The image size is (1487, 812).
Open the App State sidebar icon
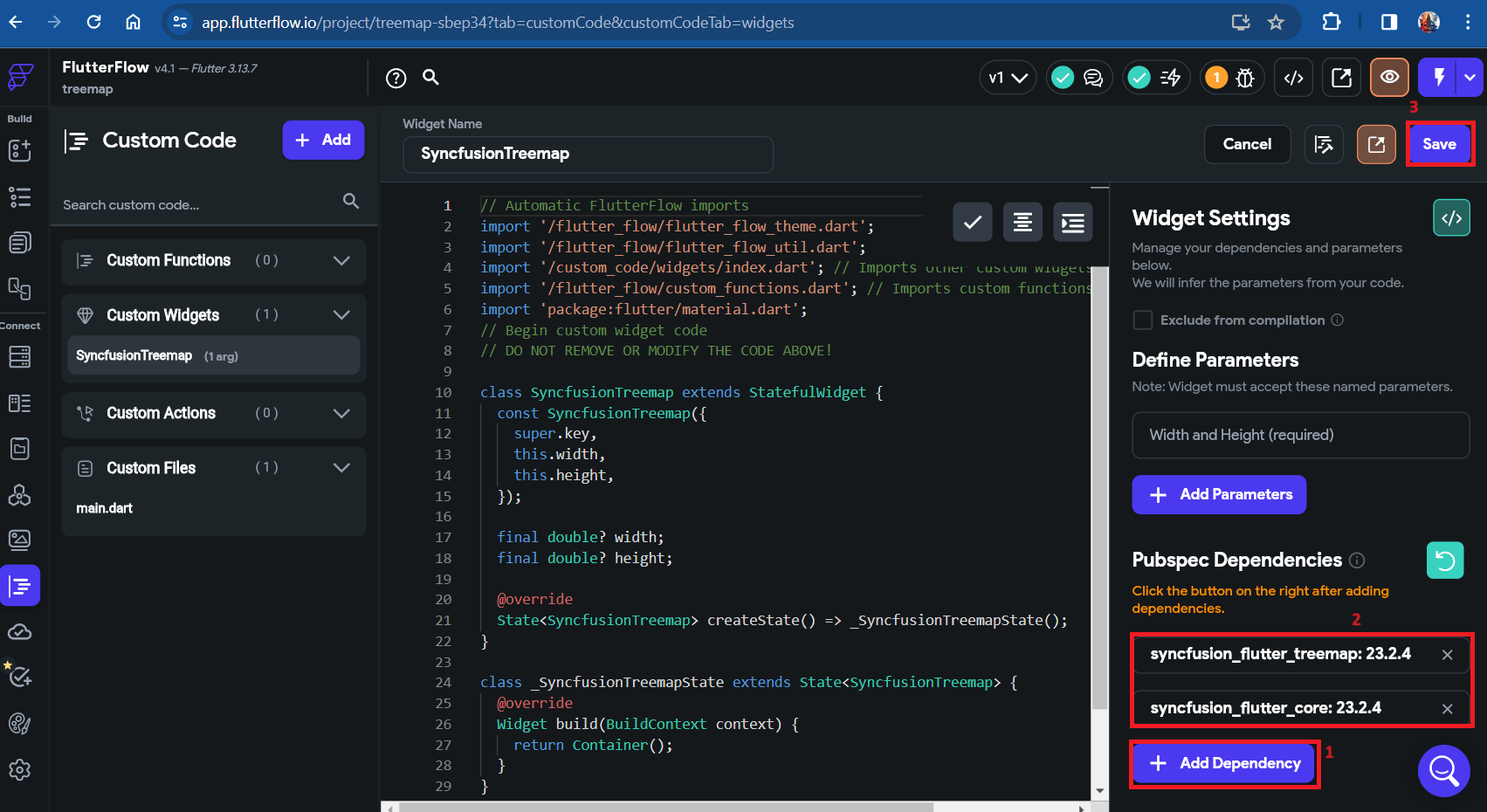point(19,449)
